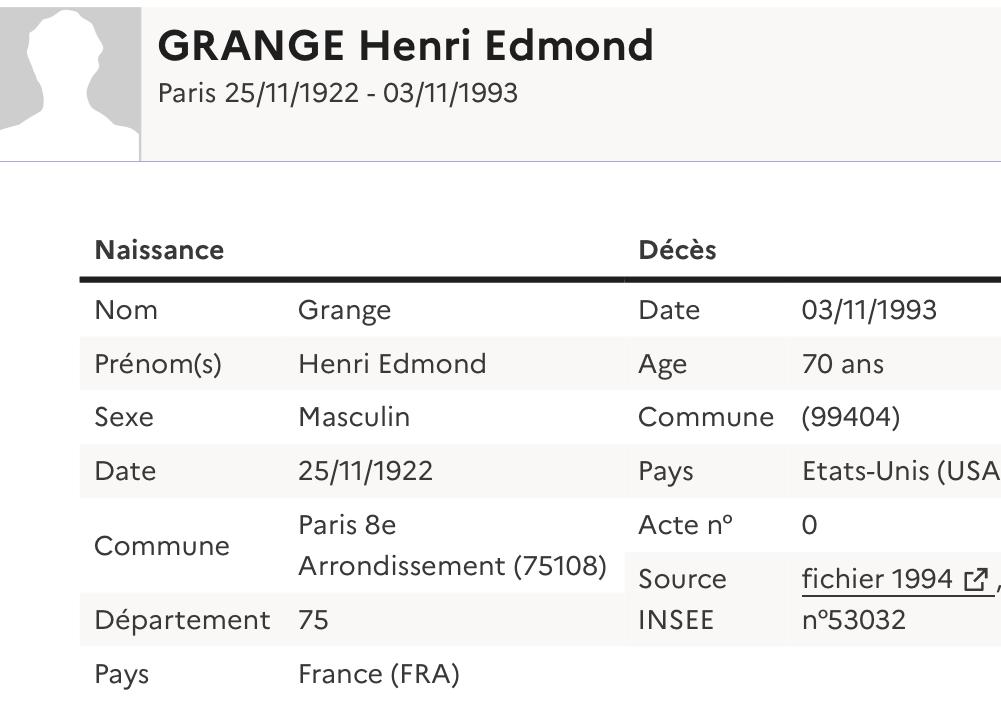Click the external link icon beside fichier 1994
The width and height of the screenshot is (1001, 711).
975,580
